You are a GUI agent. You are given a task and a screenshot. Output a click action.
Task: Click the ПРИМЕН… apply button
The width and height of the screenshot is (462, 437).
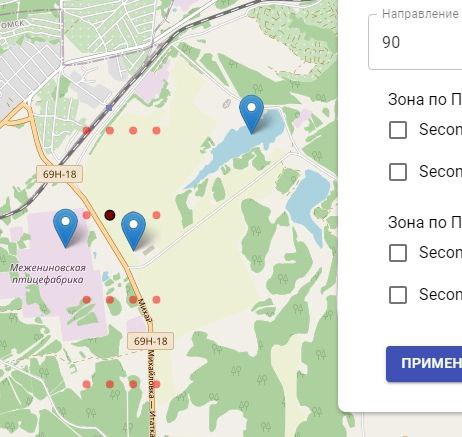[x=424, y=364]
